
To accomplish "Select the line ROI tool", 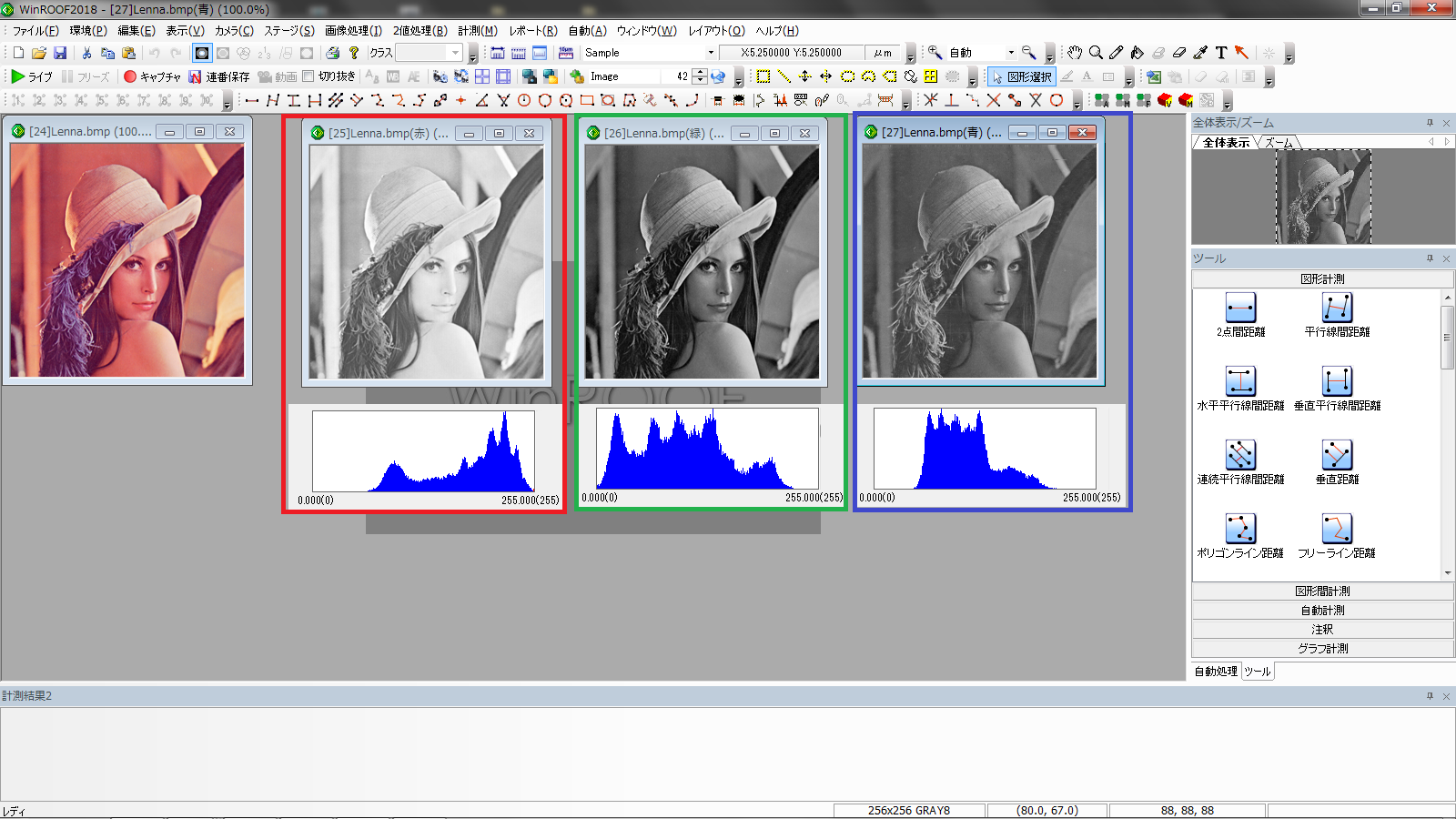I will (784, 76).
